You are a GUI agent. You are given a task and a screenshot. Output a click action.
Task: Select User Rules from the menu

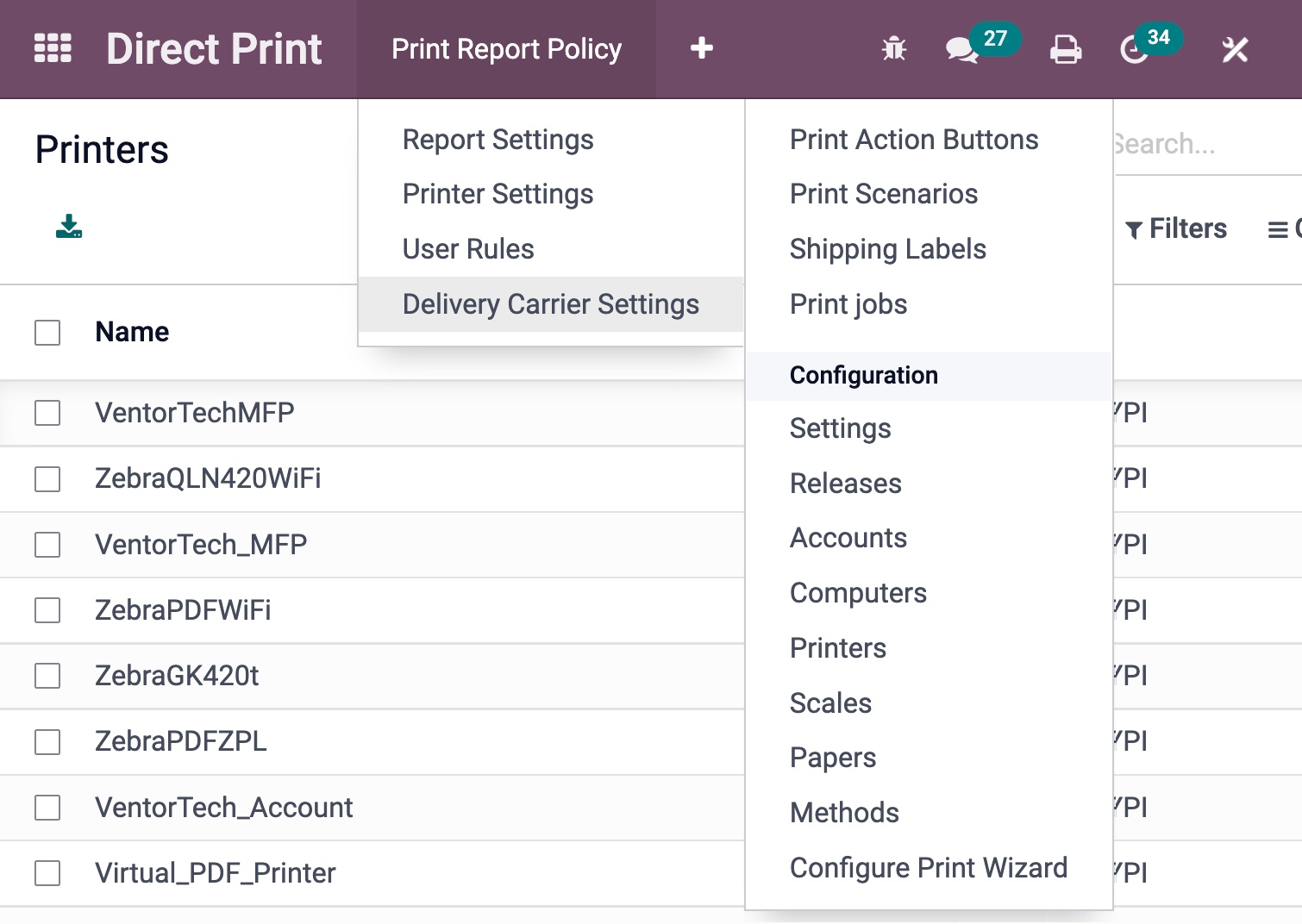tap(468, 249)
